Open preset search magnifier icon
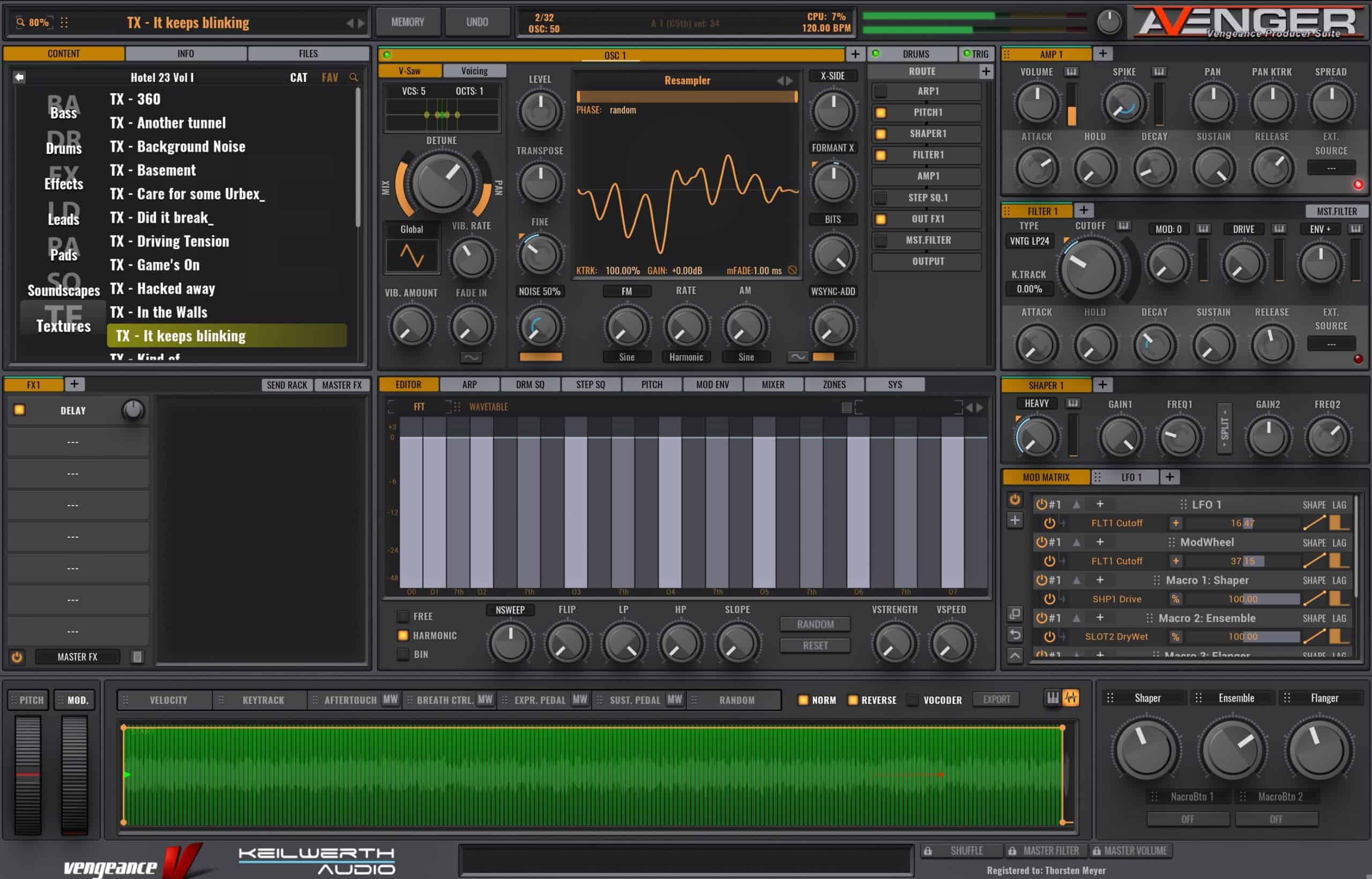 point(353,77)
